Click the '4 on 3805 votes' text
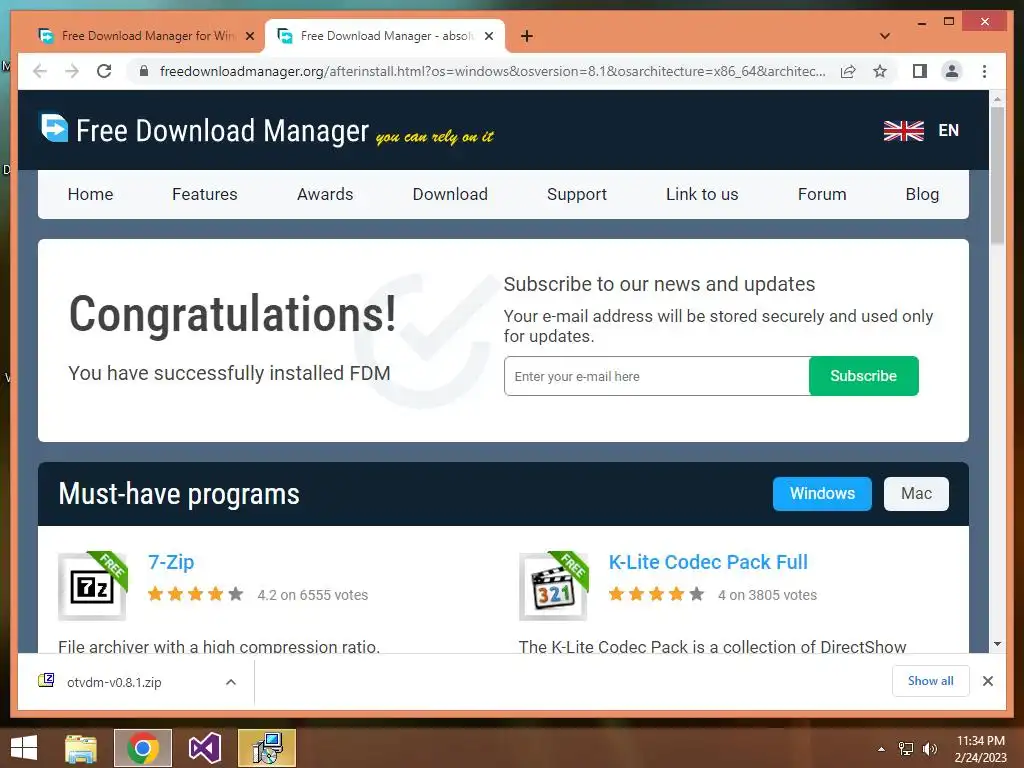This screenshot has width=1024, height=768. [x=767, y=595]
